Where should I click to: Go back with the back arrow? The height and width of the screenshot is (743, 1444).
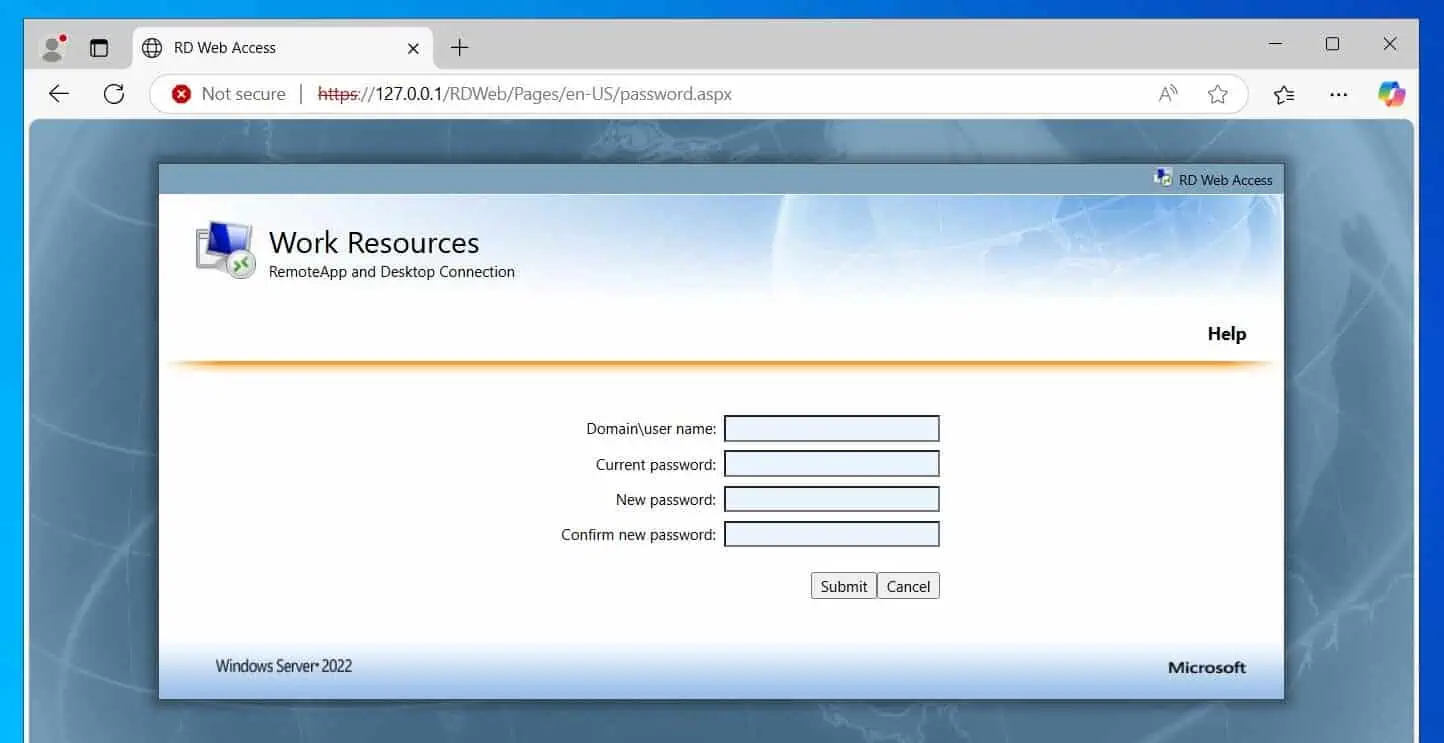point(59,93)
